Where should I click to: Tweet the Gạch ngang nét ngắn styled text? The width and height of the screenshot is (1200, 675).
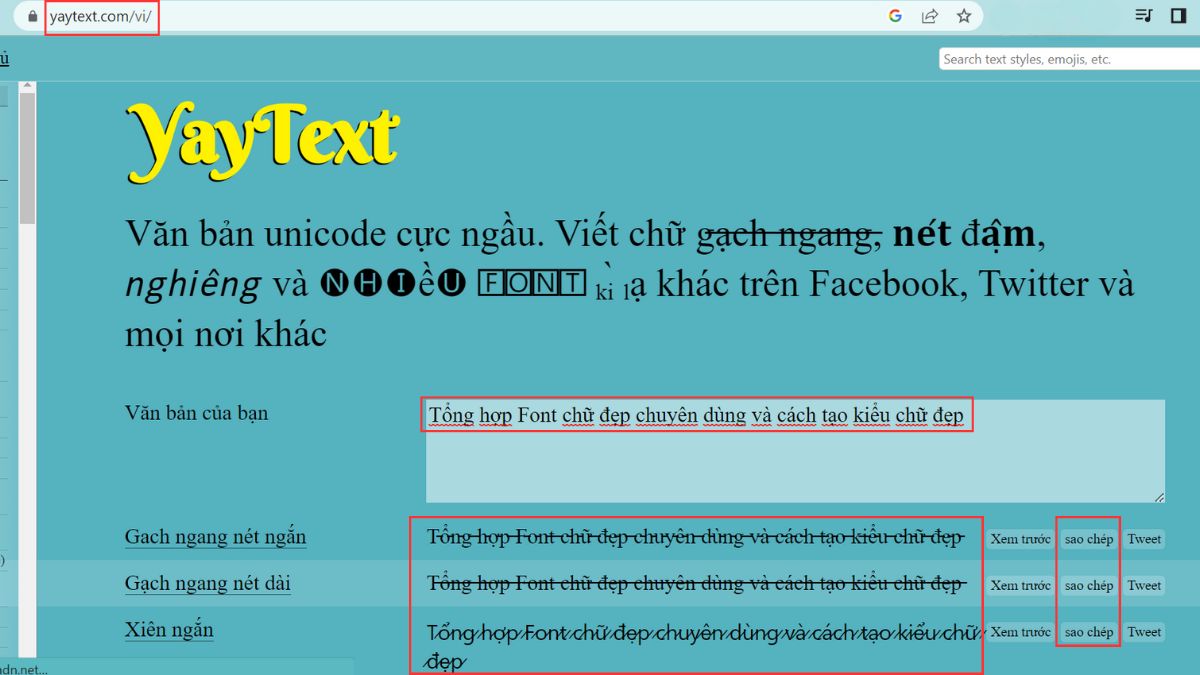[1143, 538]
